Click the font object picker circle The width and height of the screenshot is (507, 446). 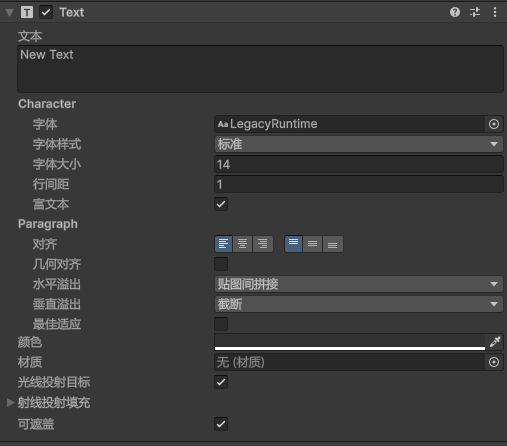(x=494, y=124)
